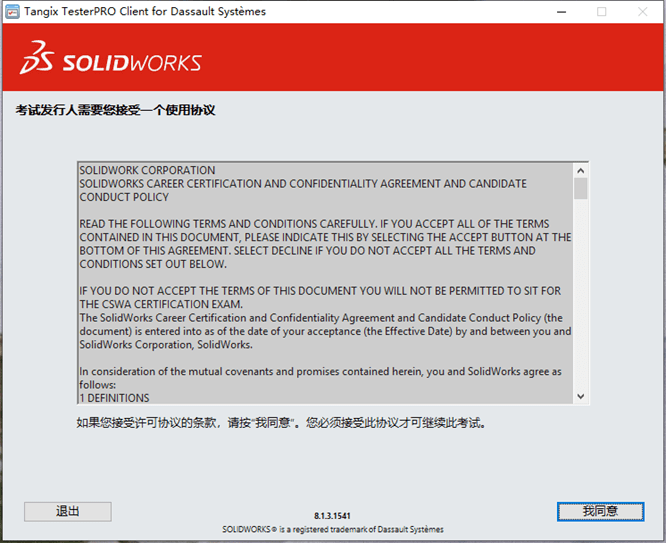Screen dimensions: 666x543
Task: Click the SOLIDWORKS wordmark in the banner
Action: (132, 63)
